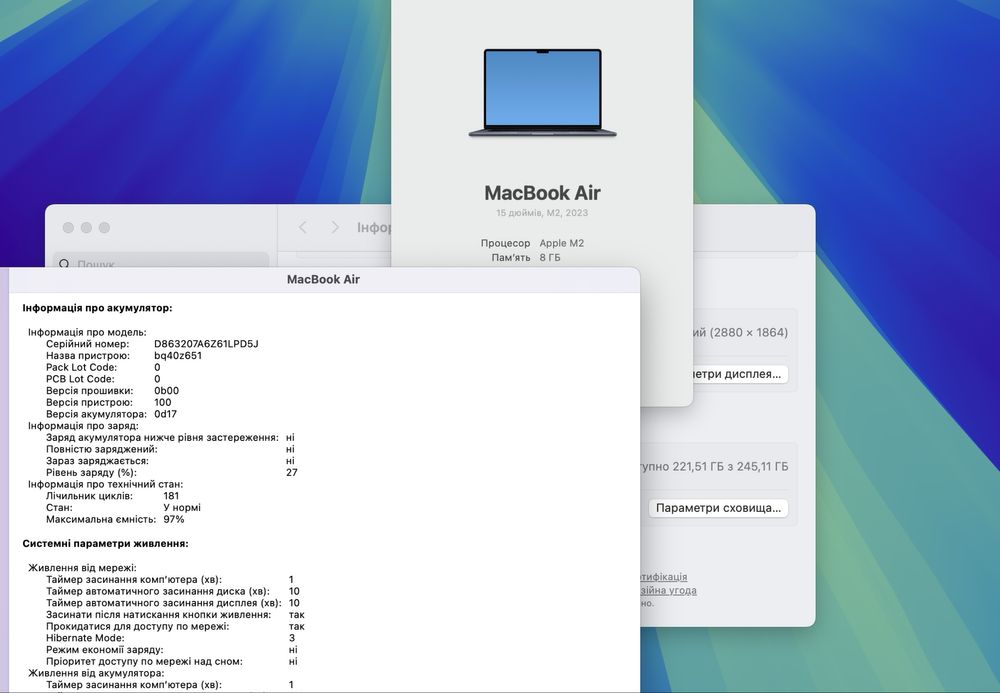The width and height of the screenshot is (1000, 693).
Task: Select the large MacBook Air heading in About window
Action: click(x=542, y=193)
